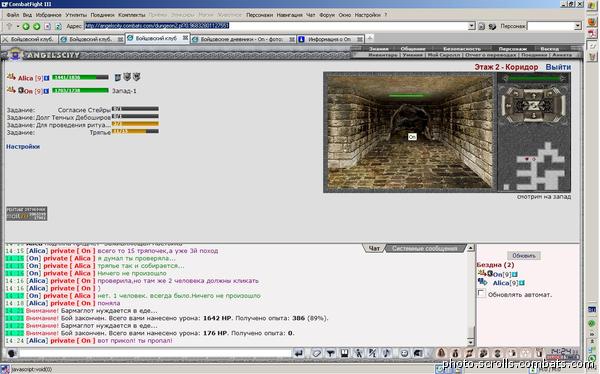This screenshot has height=374, width=600.
Task: Expand the 'Персонаж' combo box
Action: [577, 26]
